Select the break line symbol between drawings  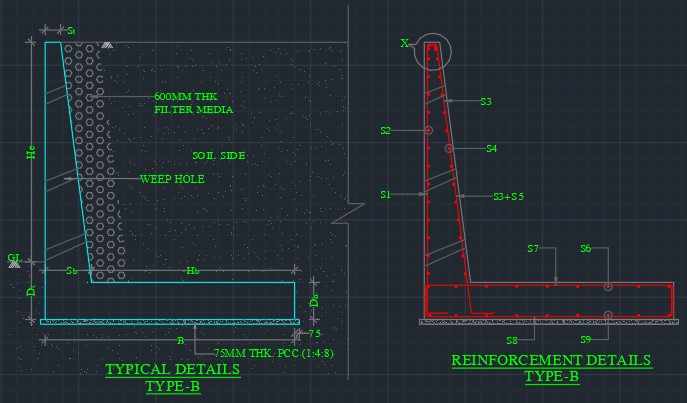(349, 211)
